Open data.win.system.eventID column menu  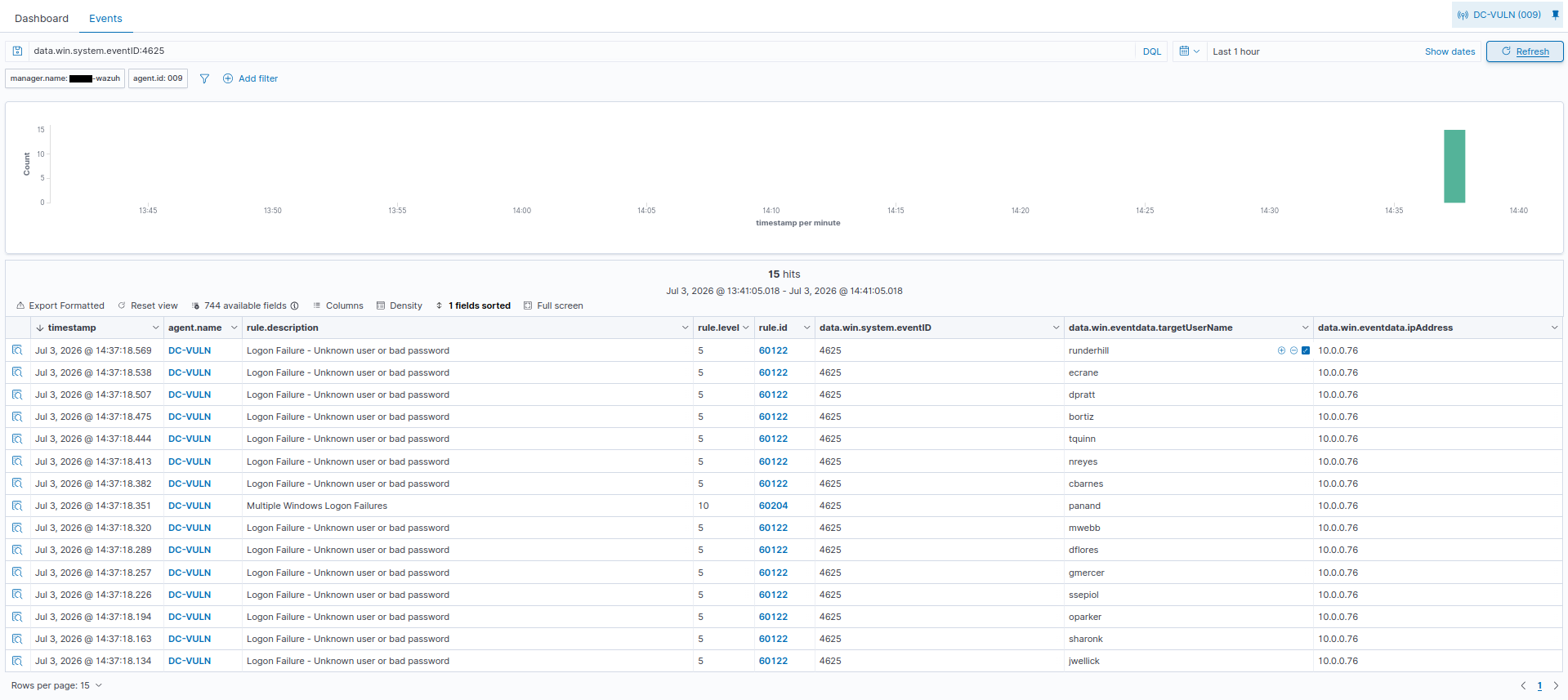1056,328
